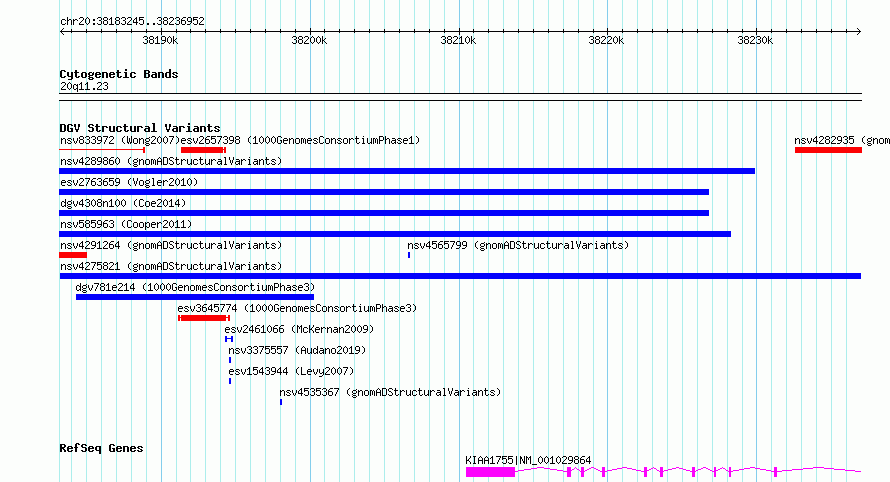Click the nsv4289860 (gnomADStructuralVariants) label
This screenshot has height=482, width=890.
(x=171, y=161)
